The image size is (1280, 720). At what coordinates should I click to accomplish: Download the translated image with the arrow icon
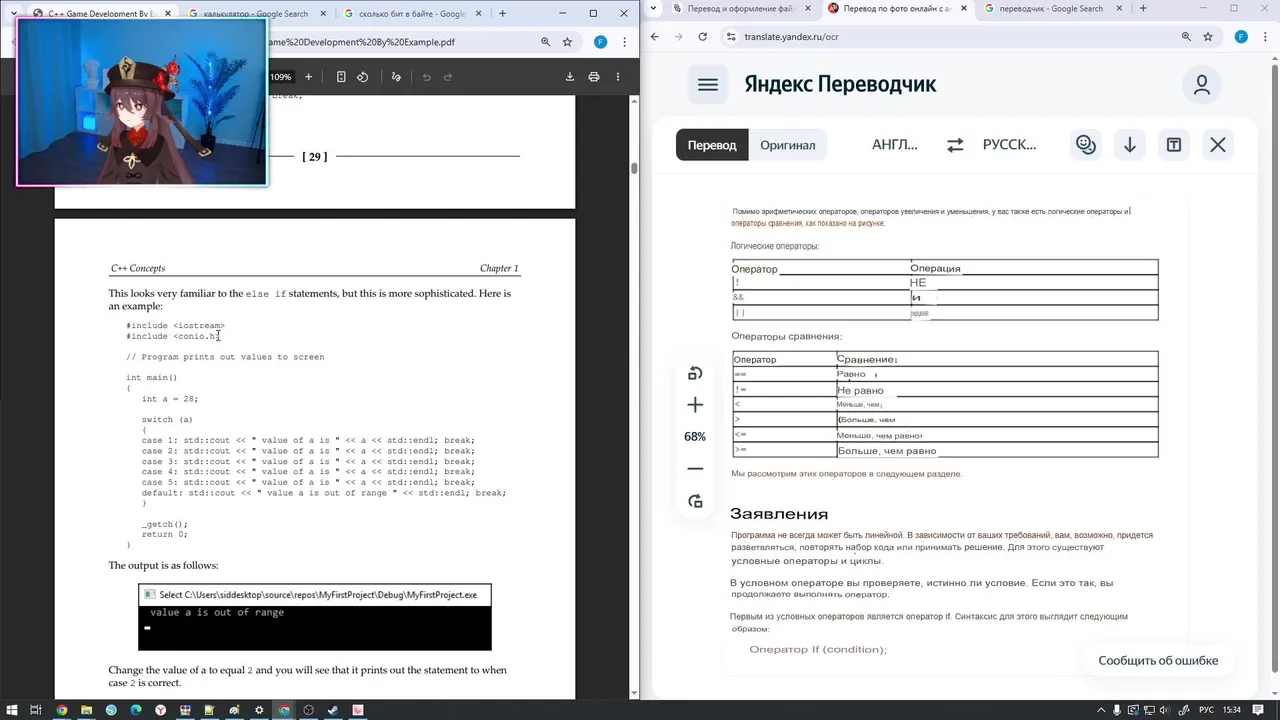1130,145
